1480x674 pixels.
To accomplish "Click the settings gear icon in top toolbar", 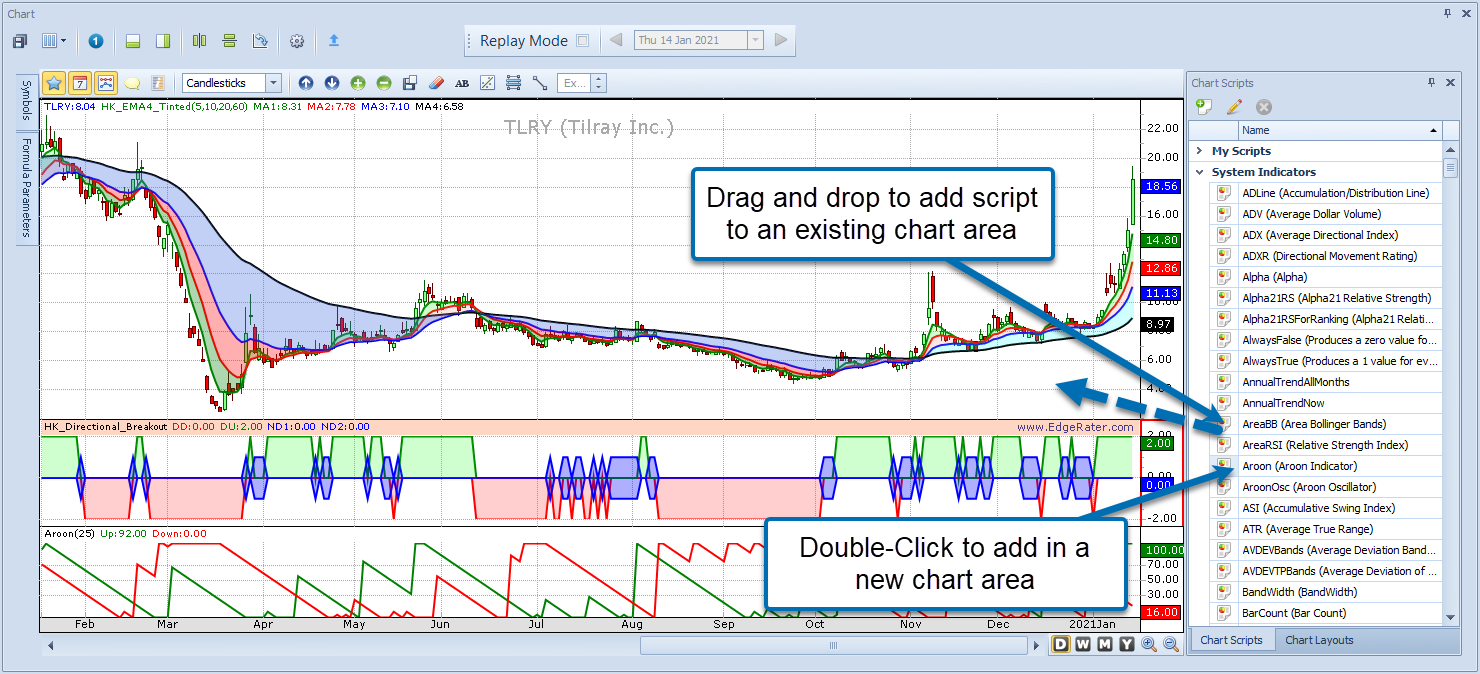I will 297,41.
